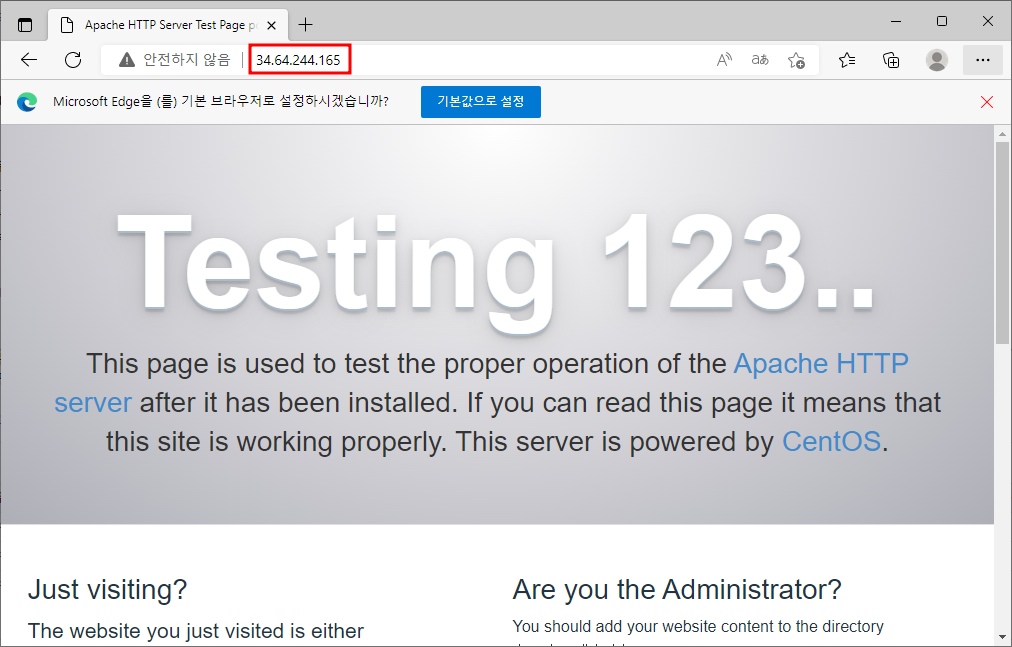The height and width of the screenshot is (647, 1012).
Task: Go back with the back arrow
Action: [x=29, y=60]
